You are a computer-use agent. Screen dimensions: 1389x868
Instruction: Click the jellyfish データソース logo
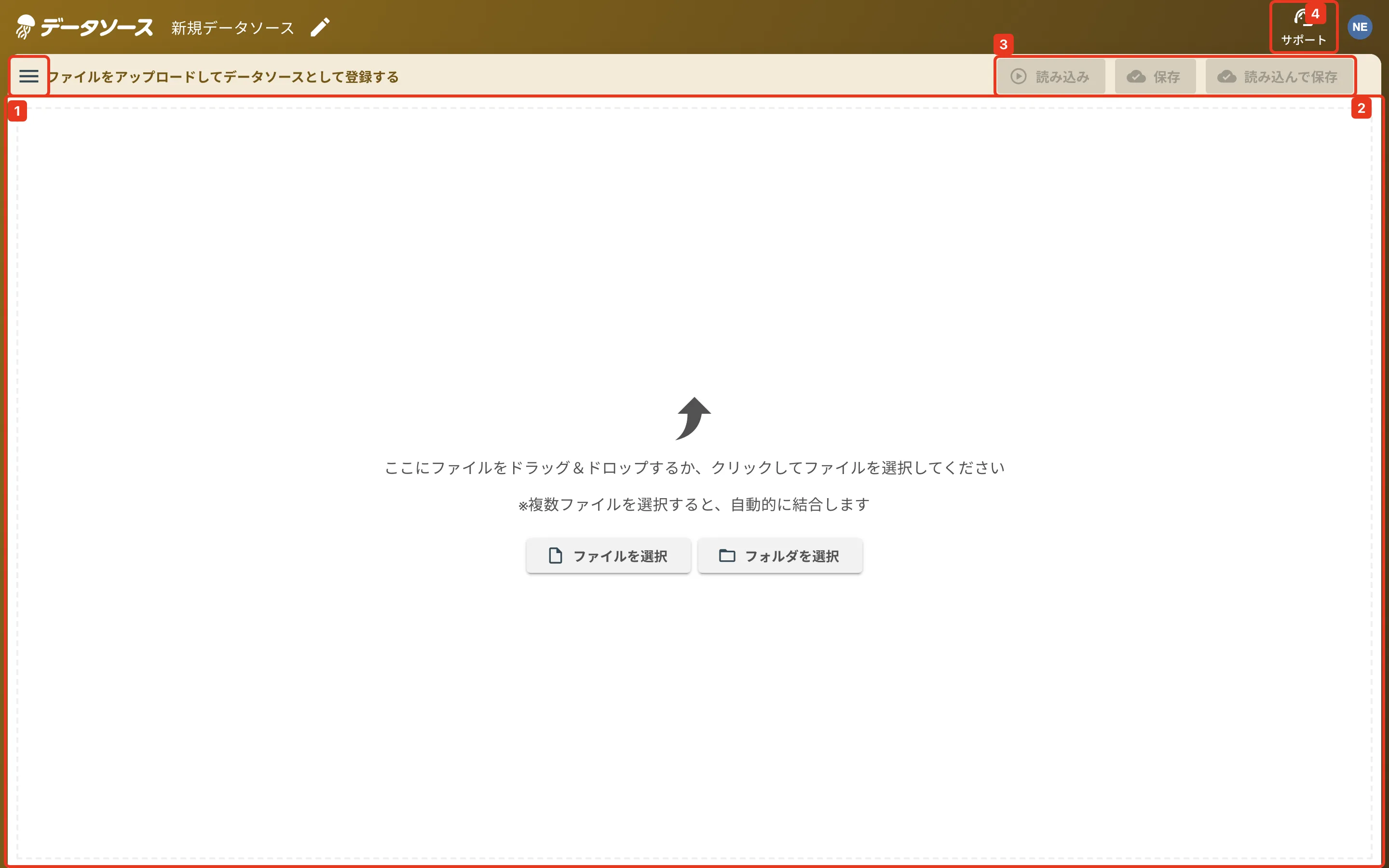coord(84,27)
